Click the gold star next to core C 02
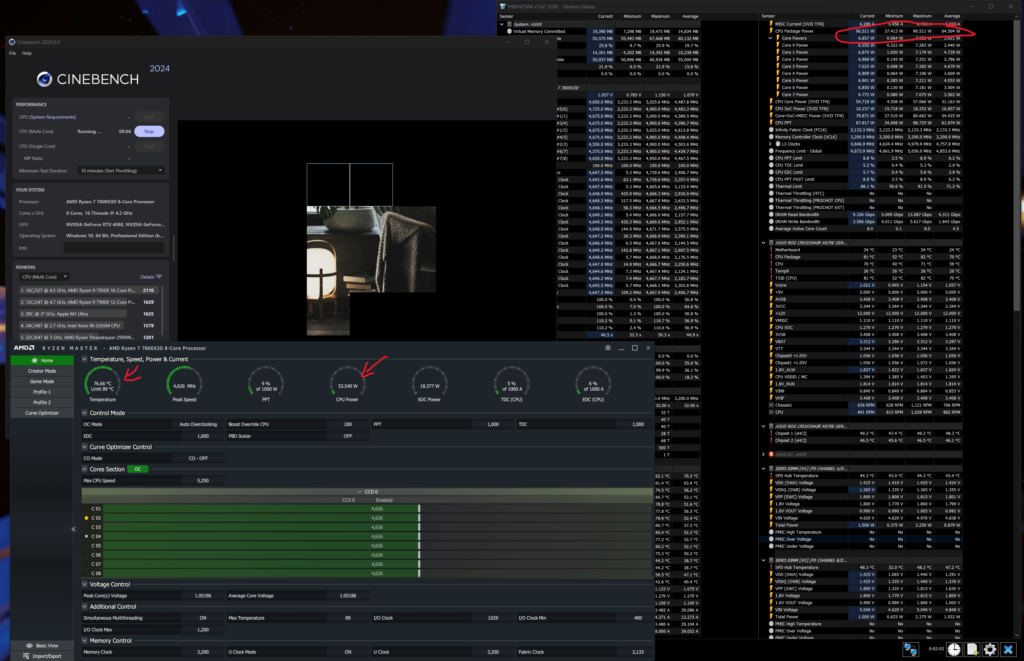 coord(86,518)
